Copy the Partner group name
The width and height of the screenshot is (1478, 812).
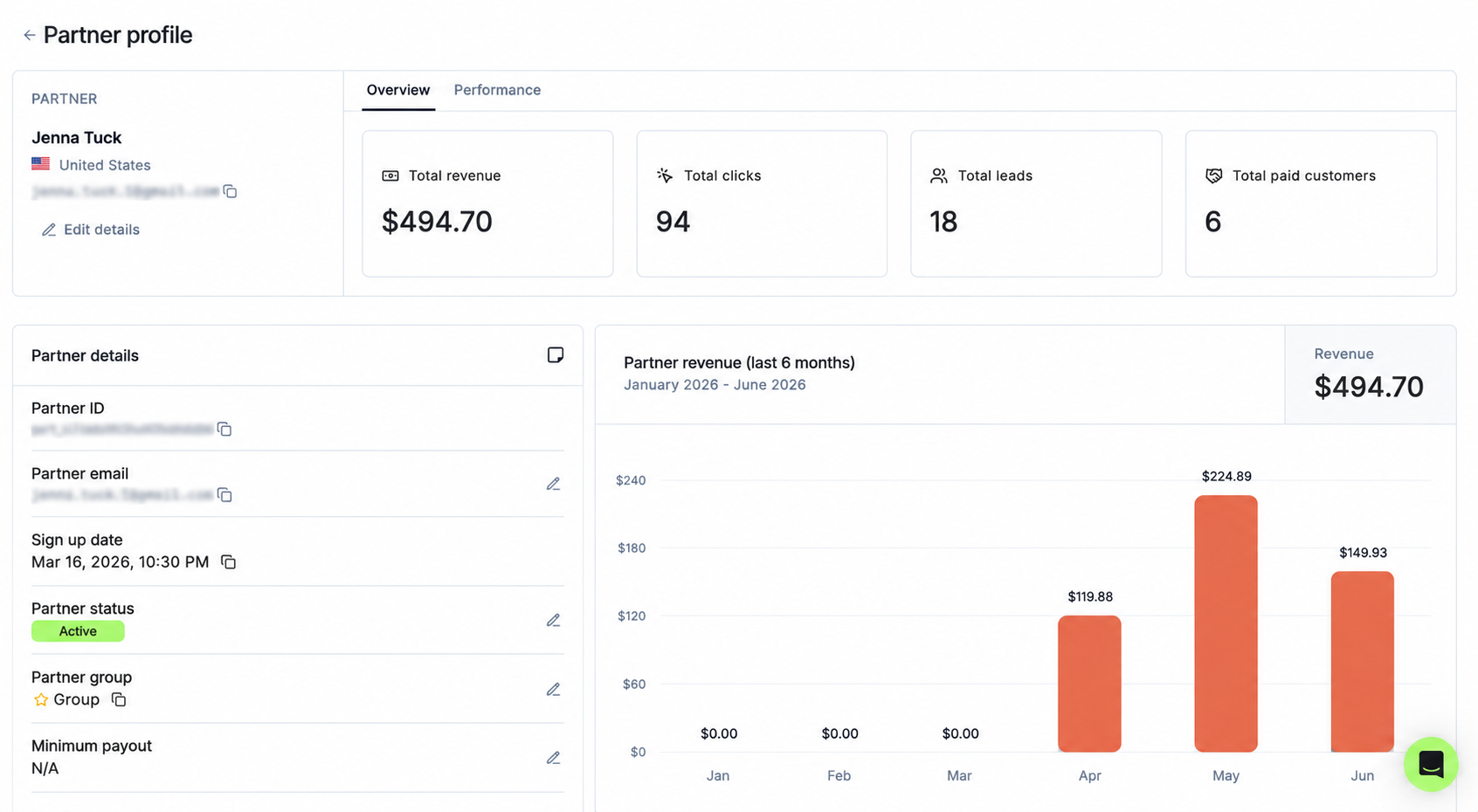119,699
